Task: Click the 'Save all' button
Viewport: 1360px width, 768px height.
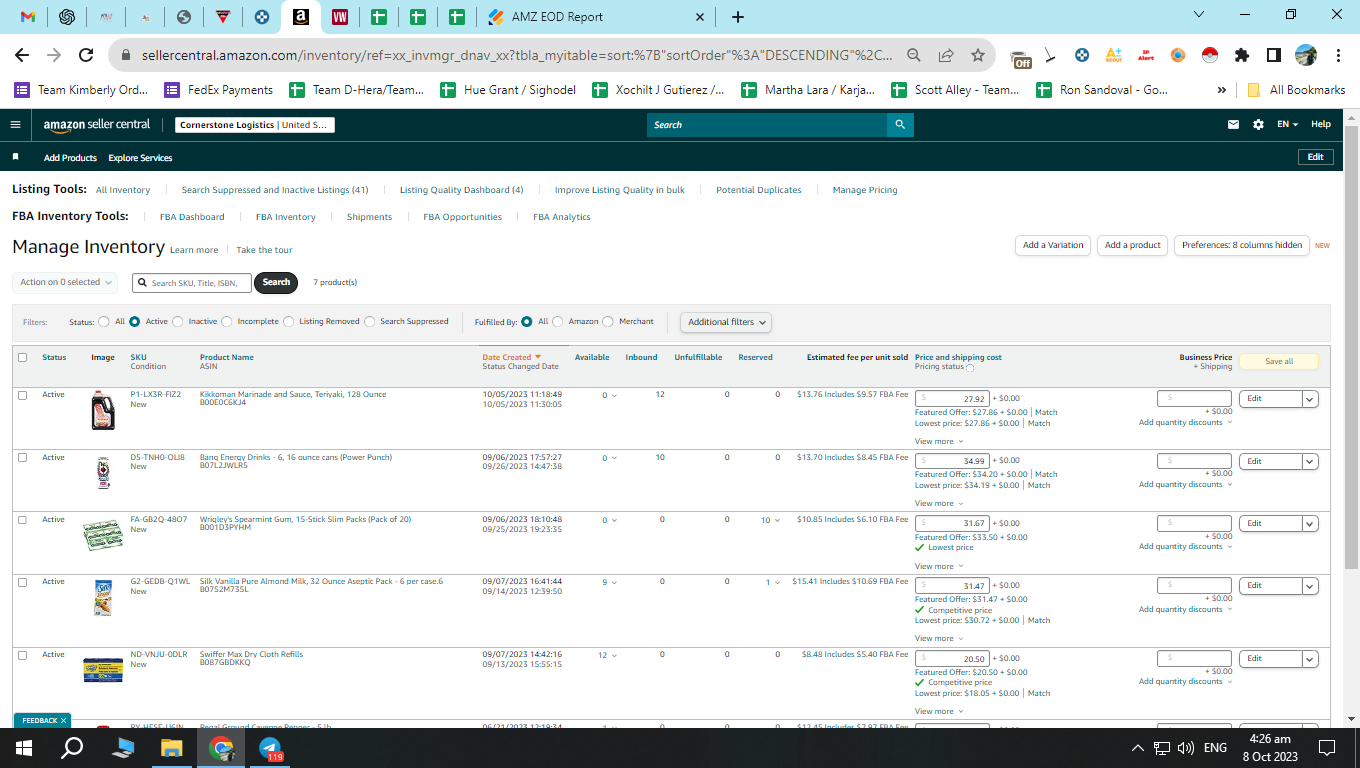Action: coord(1279,362)
